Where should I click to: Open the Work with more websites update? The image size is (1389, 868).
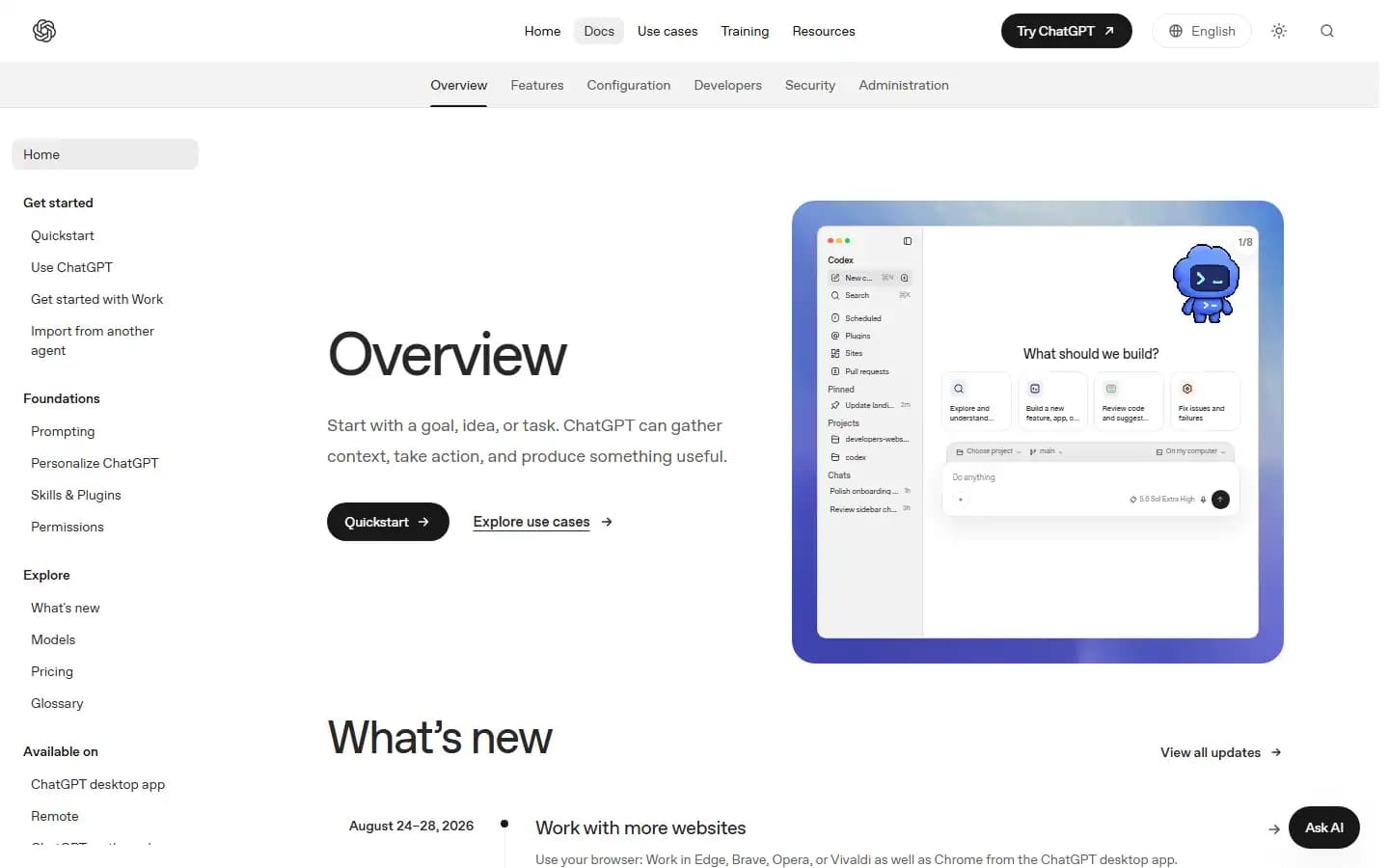[x=640, y=827]
